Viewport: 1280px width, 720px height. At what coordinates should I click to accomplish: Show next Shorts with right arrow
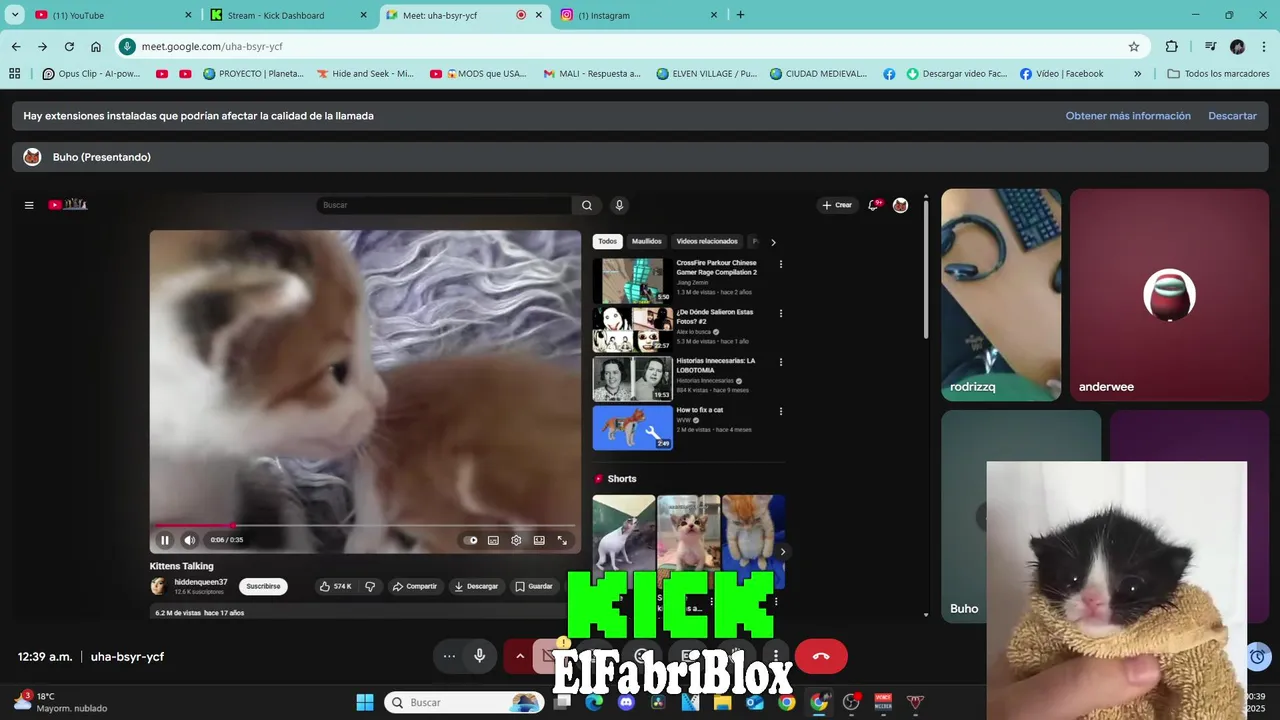pos(783,552)
